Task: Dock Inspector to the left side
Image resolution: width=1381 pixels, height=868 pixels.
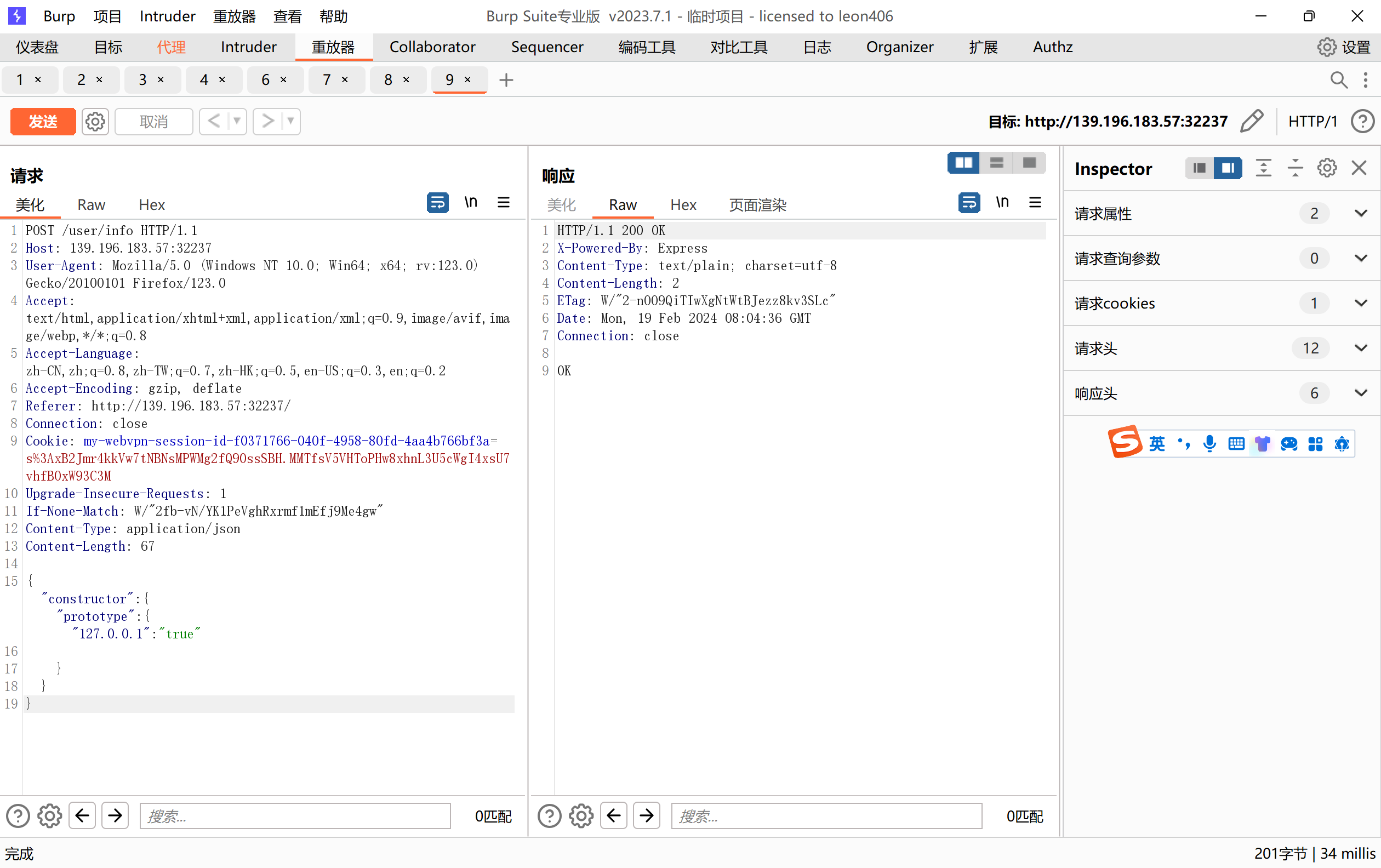Action: point(1199,168)
